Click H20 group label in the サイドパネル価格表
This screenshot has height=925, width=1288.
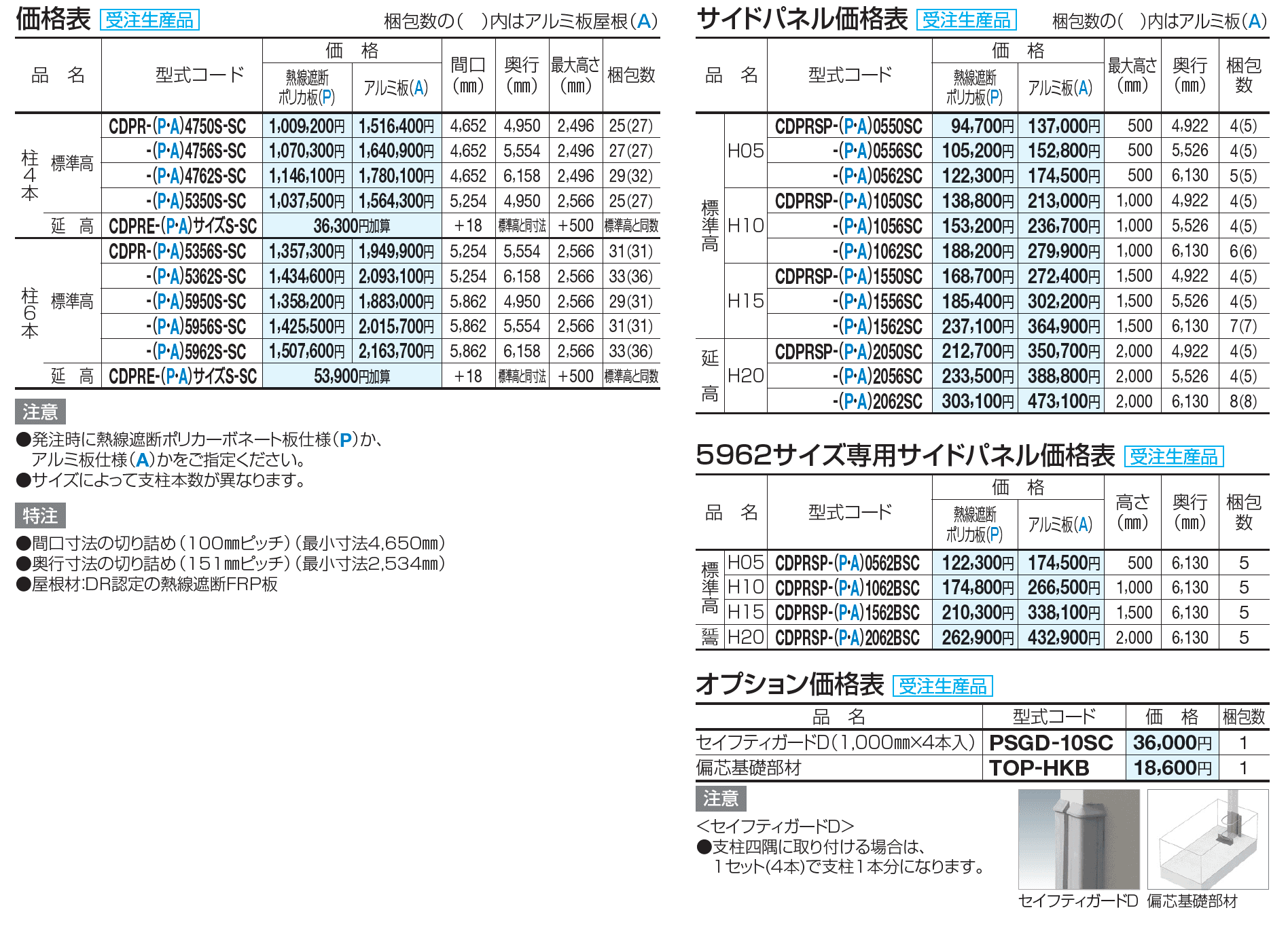click(746, 376)
